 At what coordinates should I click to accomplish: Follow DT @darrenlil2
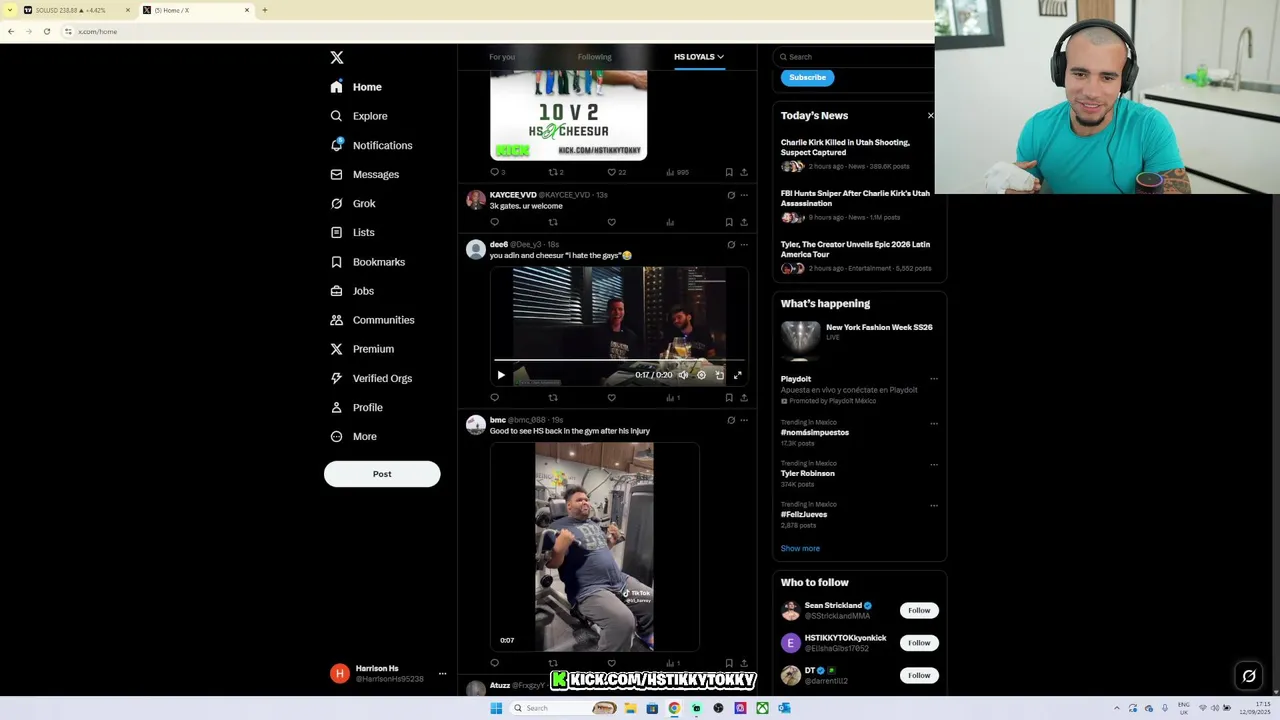[919, 675]
